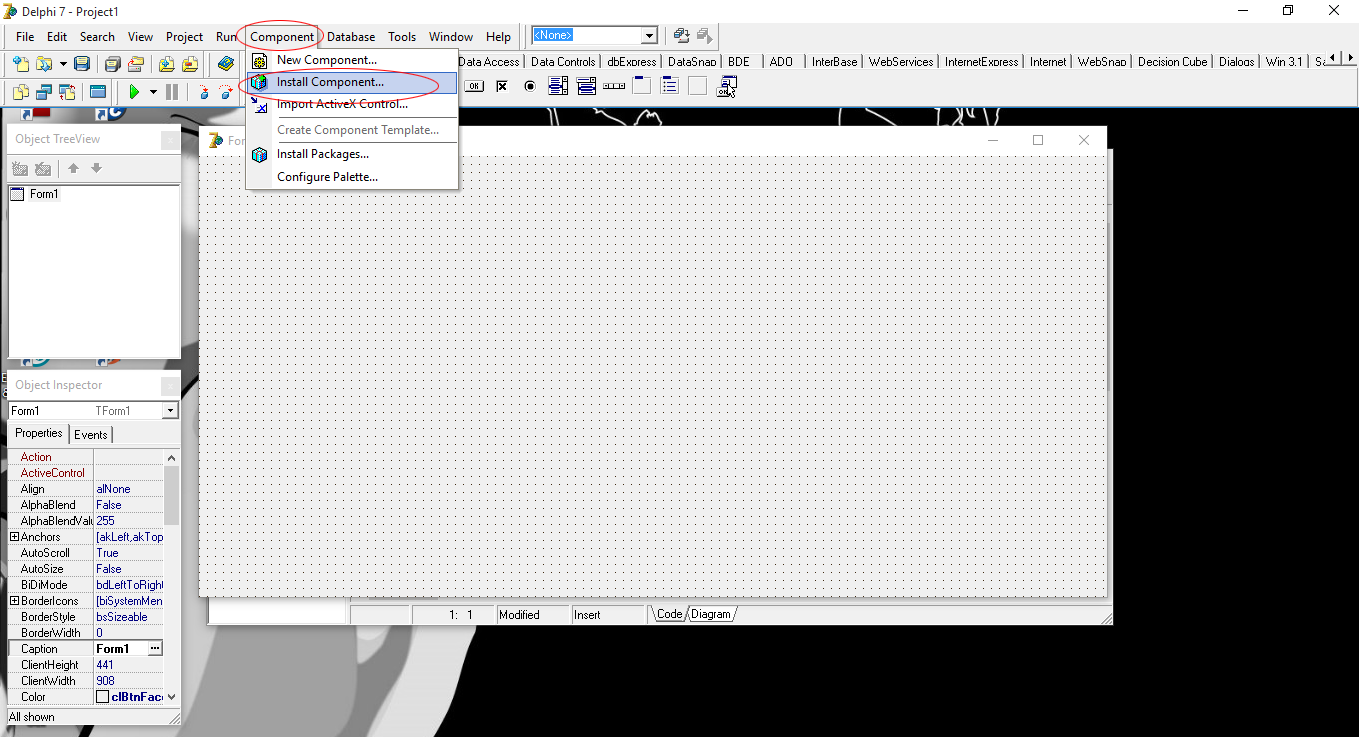Open the Database menu
Screen dimensions: 1360x737
click(x=351, y=37)
